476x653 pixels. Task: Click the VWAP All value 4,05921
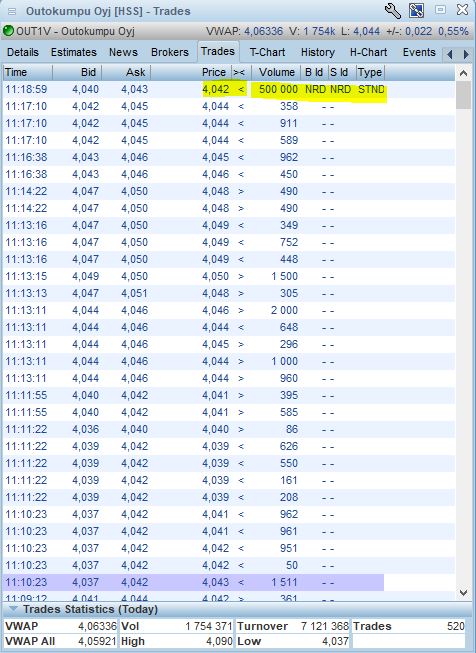97,641
